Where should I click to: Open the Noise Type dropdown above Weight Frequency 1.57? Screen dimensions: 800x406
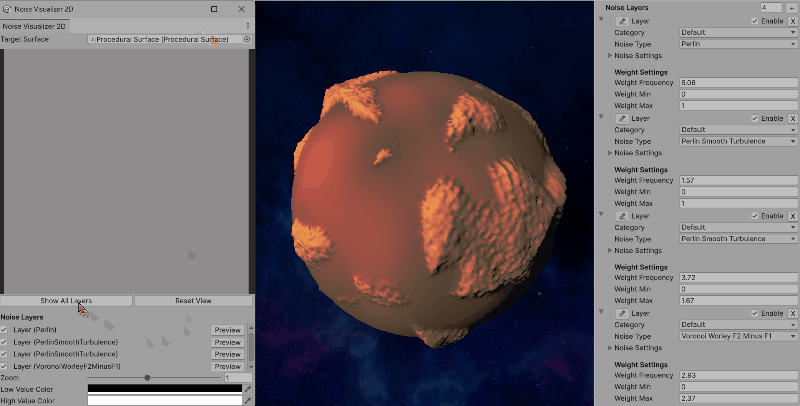coord(738,141)
